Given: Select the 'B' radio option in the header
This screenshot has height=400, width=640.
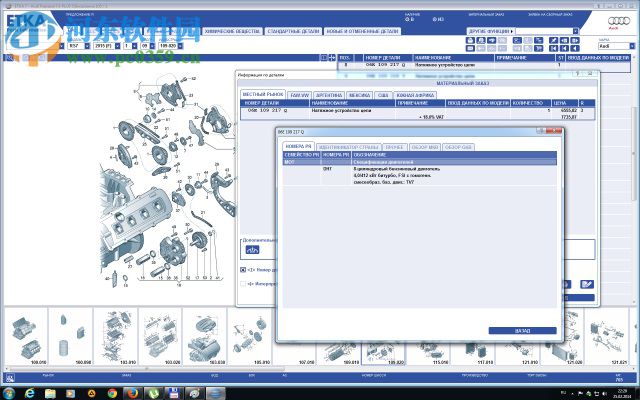Looking at the screenshot, I should pyautogui.click(x=407, y=19).
